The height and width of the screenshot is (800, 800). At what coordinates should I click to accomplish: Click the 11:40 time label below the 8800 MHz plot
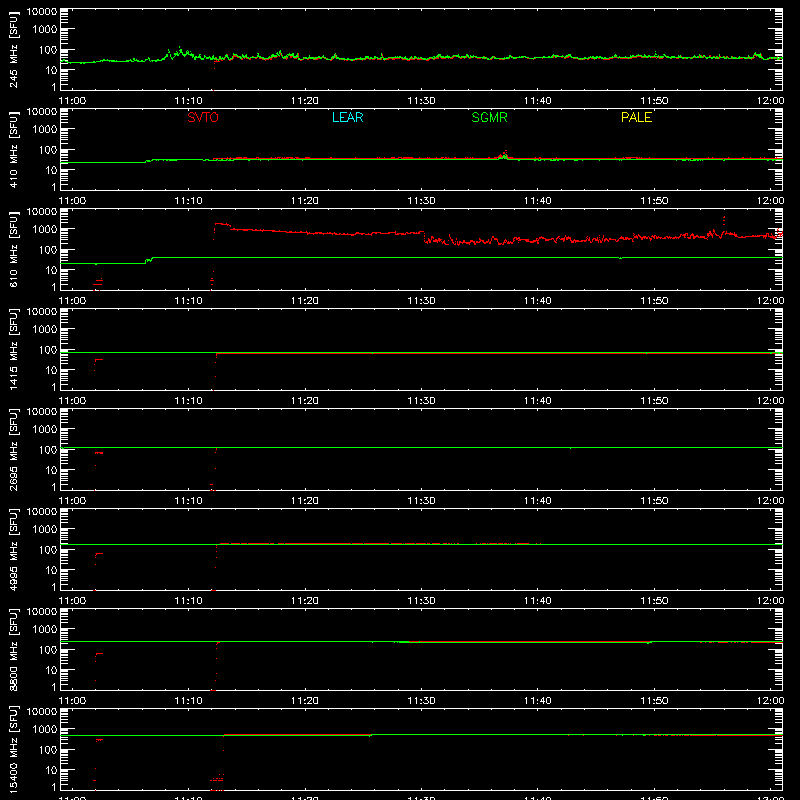coord(538,701)
